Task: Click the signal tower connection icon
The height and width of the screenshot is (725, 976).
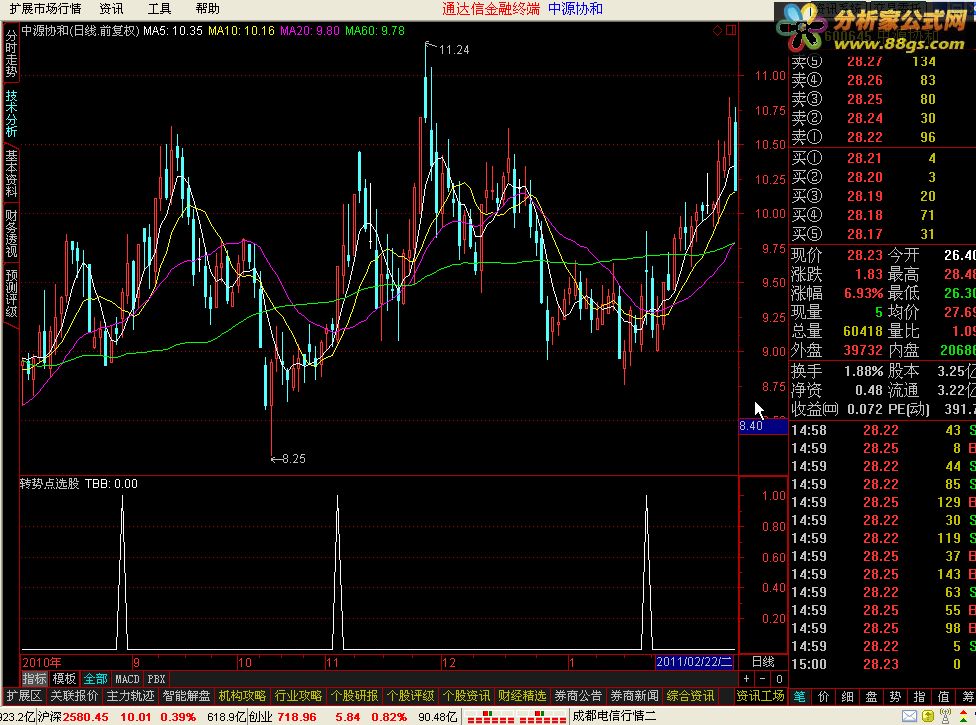Action: tap(945, 716)
